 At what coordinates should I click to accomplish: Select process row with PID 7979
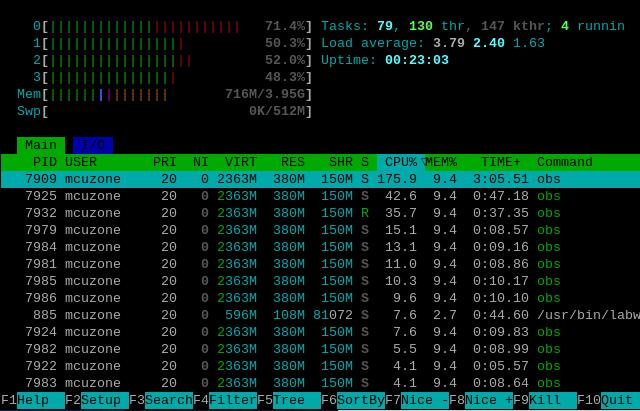pyautogui.click(x=320, y=230)
